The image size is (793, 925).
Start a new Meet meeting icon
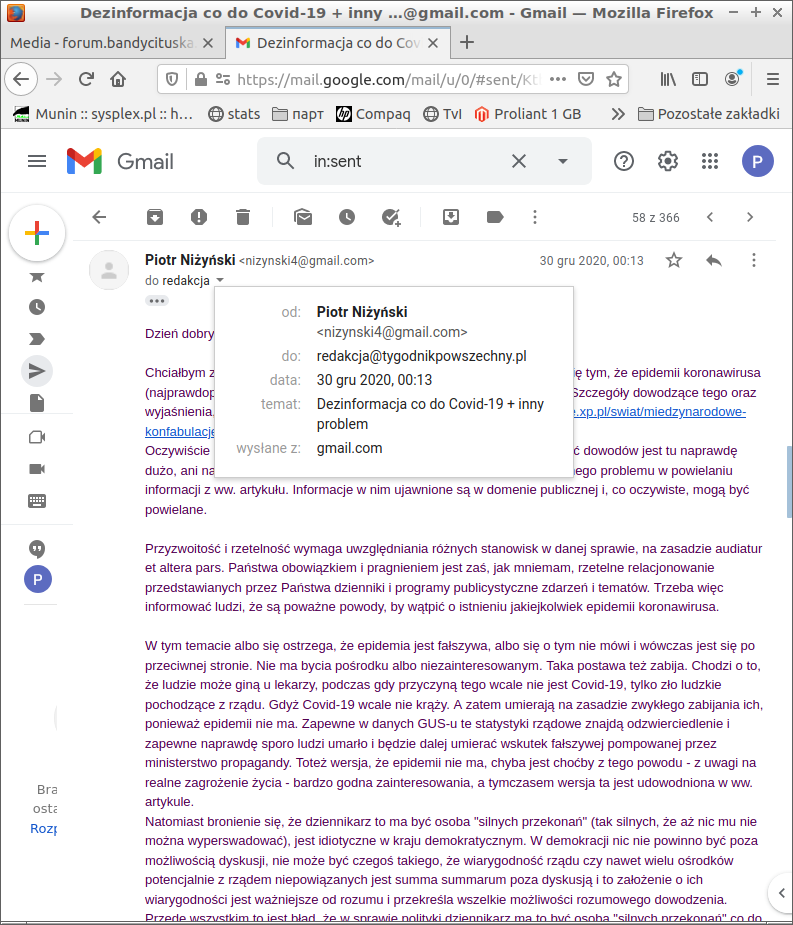tap(37, 437)
